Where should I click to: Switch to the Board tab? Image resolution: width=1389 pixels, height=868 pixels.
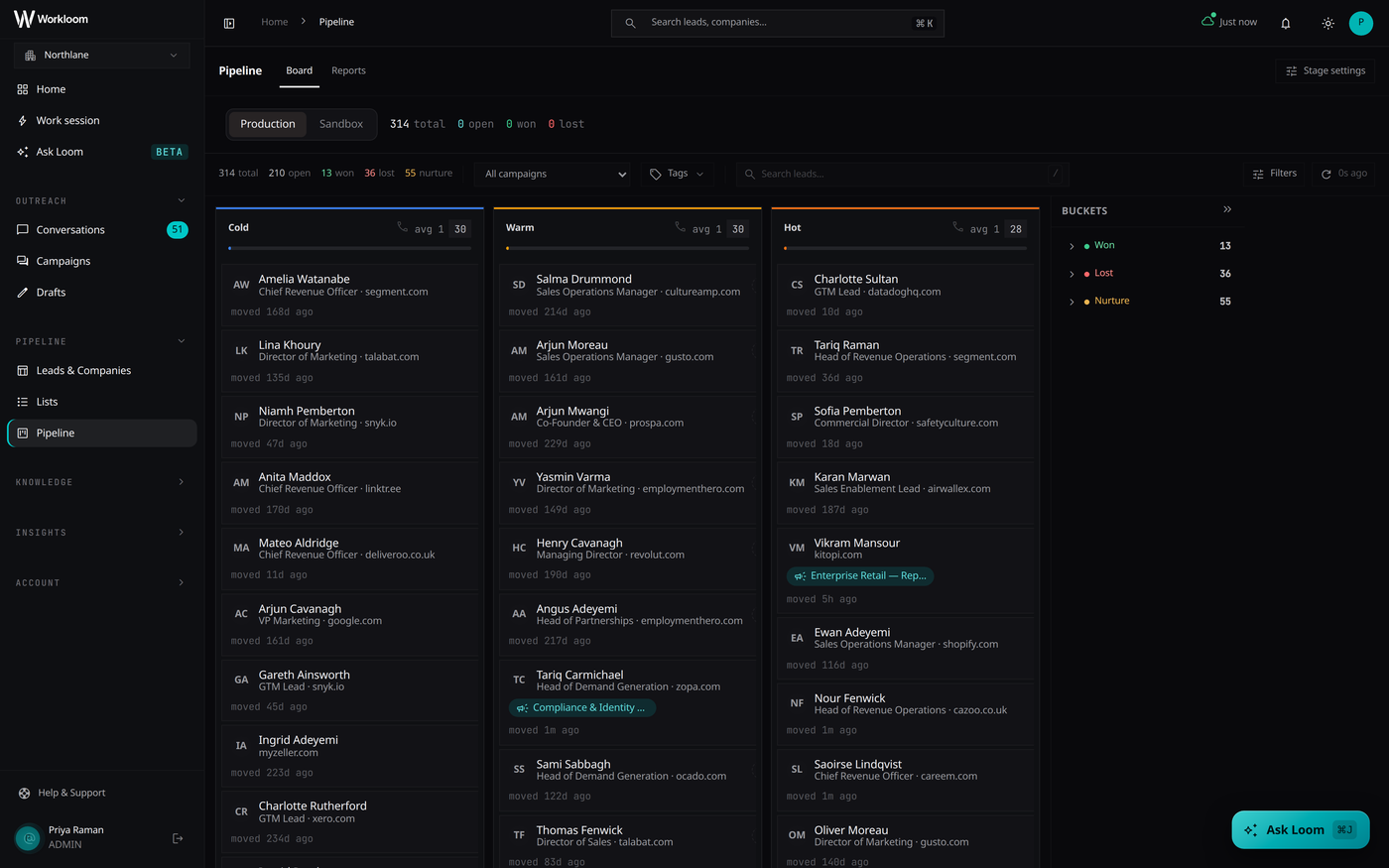(300, 70)
